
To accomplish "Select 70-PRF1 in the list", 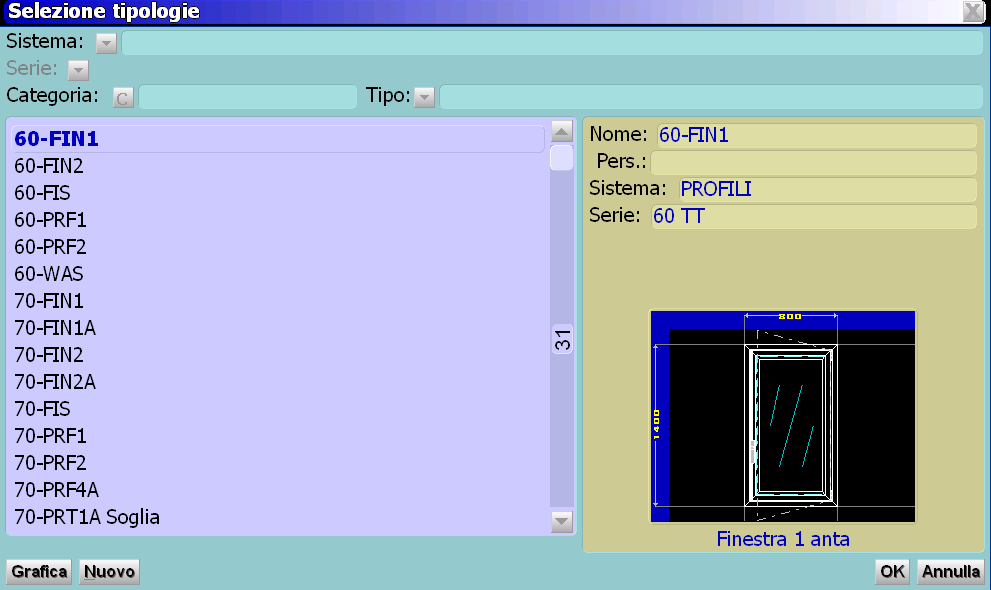I will click(278, 436).
